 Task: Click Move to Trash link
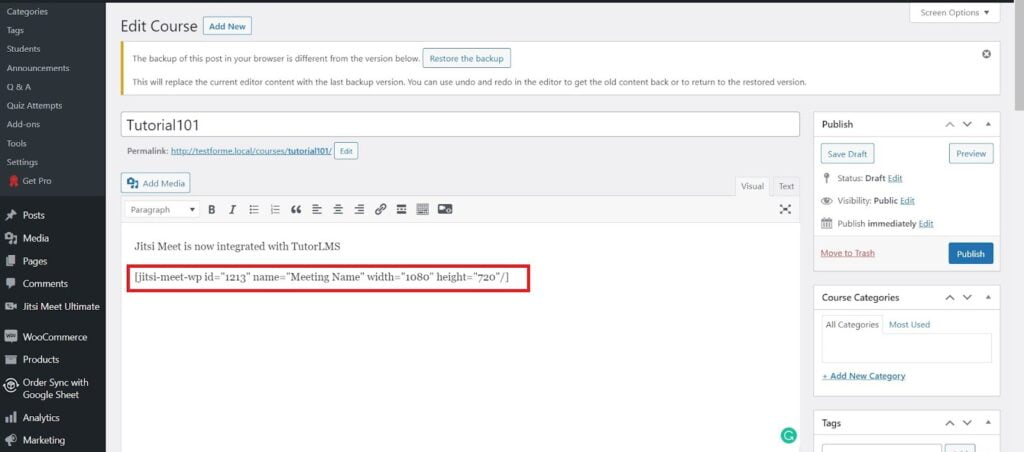(848, 253)
